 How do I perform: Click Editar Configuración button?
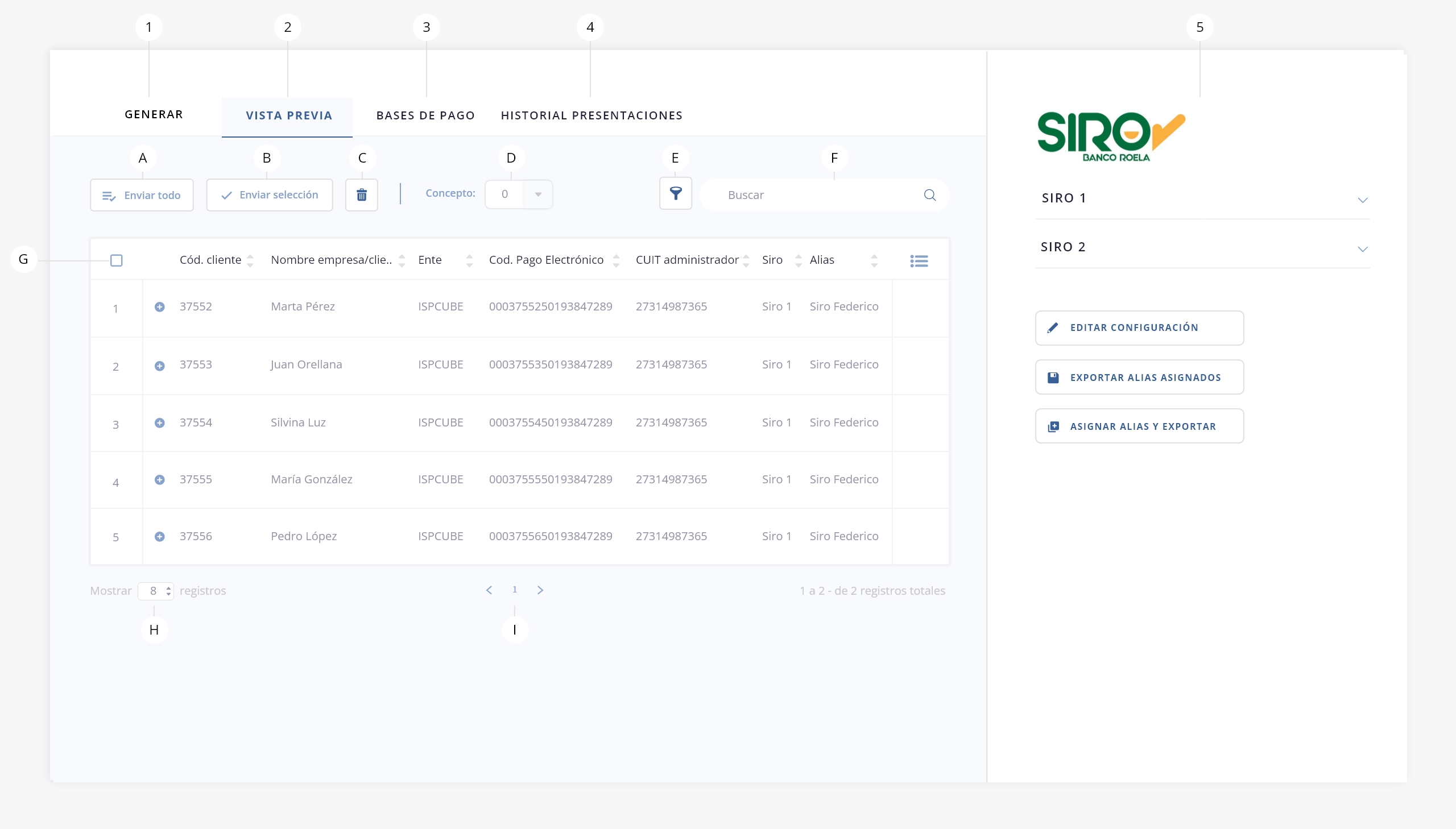click(1139, 328)
